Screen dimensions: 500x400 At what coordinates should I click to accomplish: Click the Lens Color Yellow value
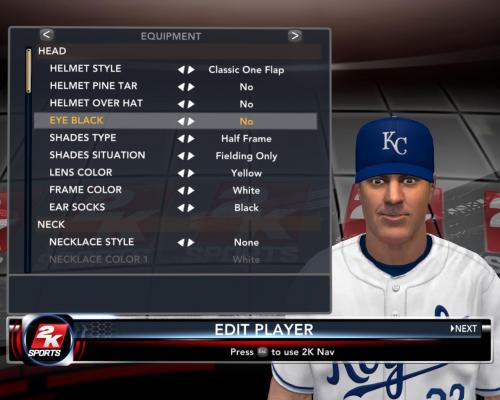click(246, 173)
